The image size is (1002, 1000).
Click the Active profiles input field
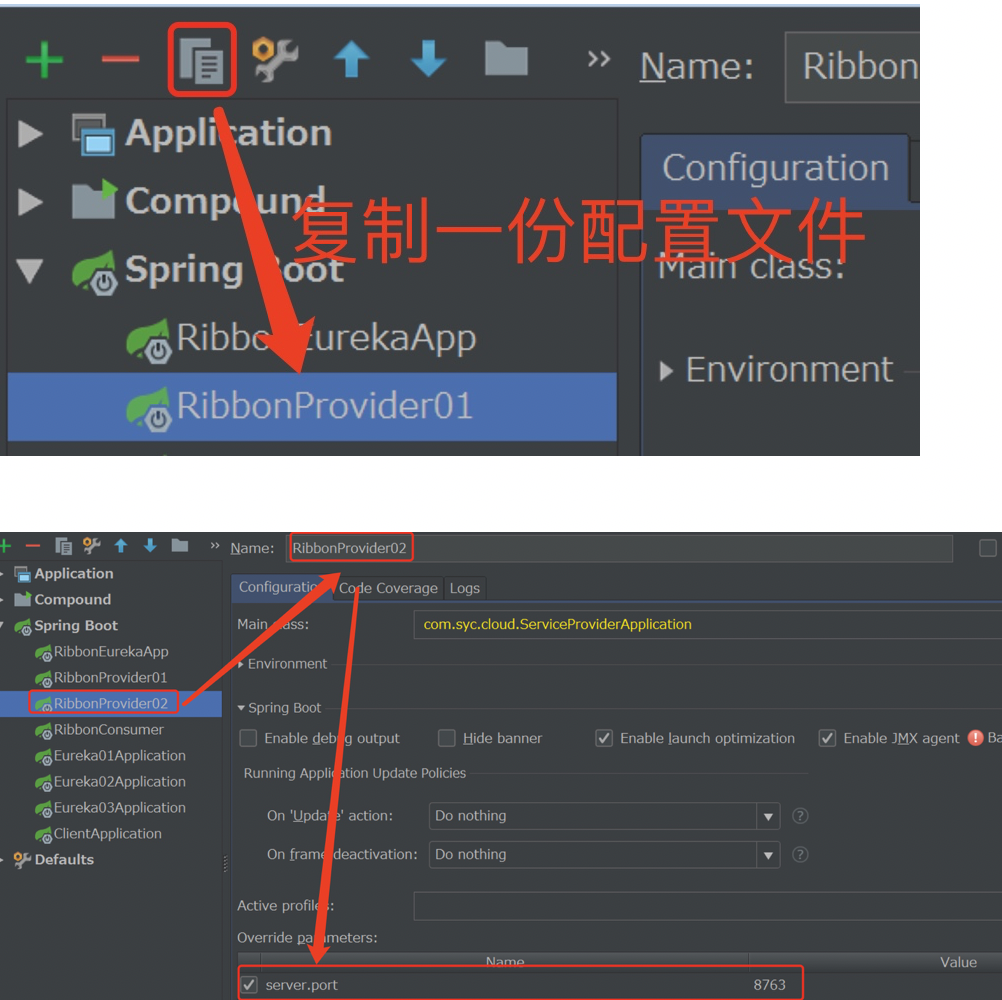707,906
